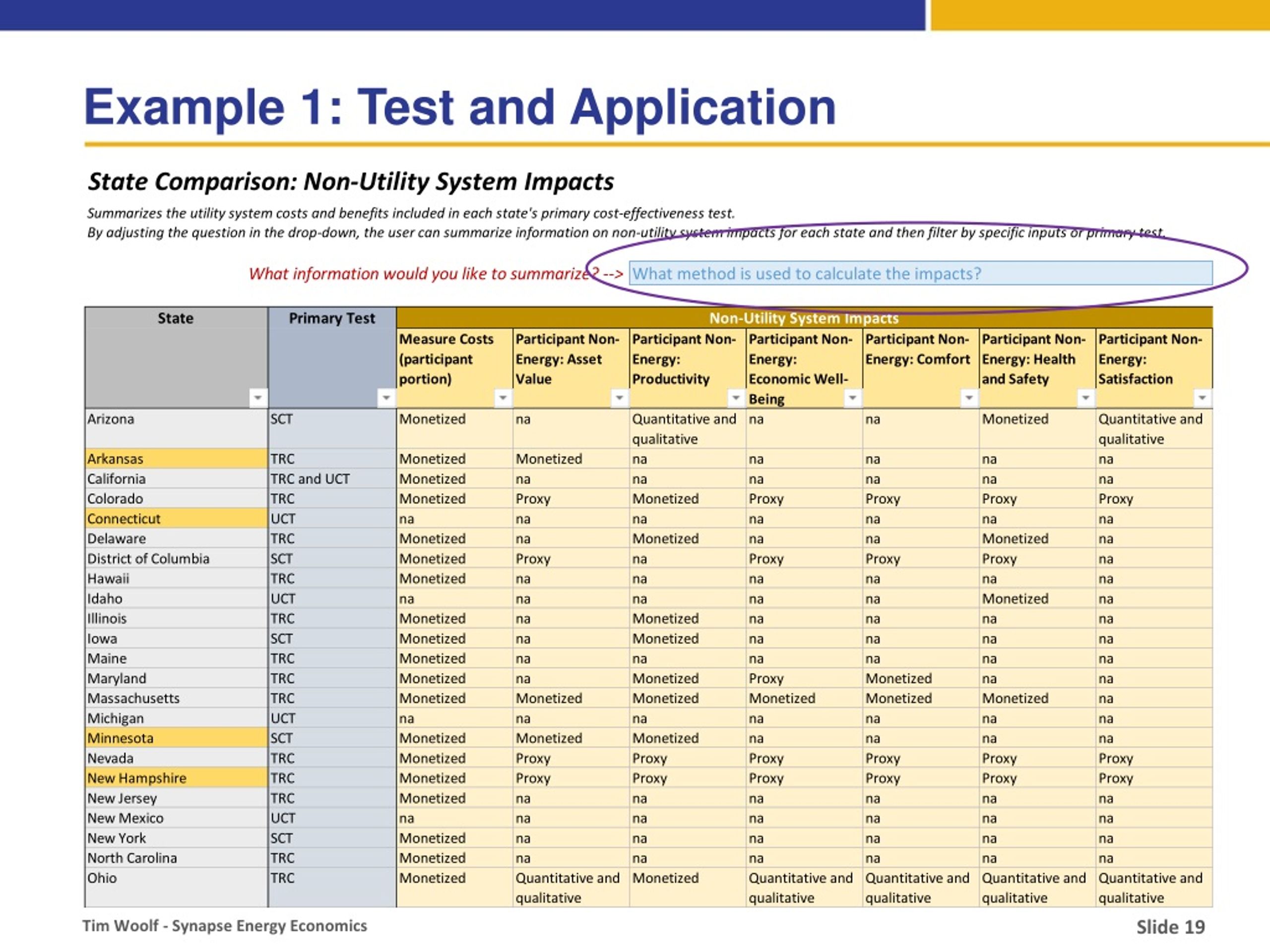Open the Asset Value column filter arrow
Viewport: 1270px width, 952px height.
coord(620,397)
